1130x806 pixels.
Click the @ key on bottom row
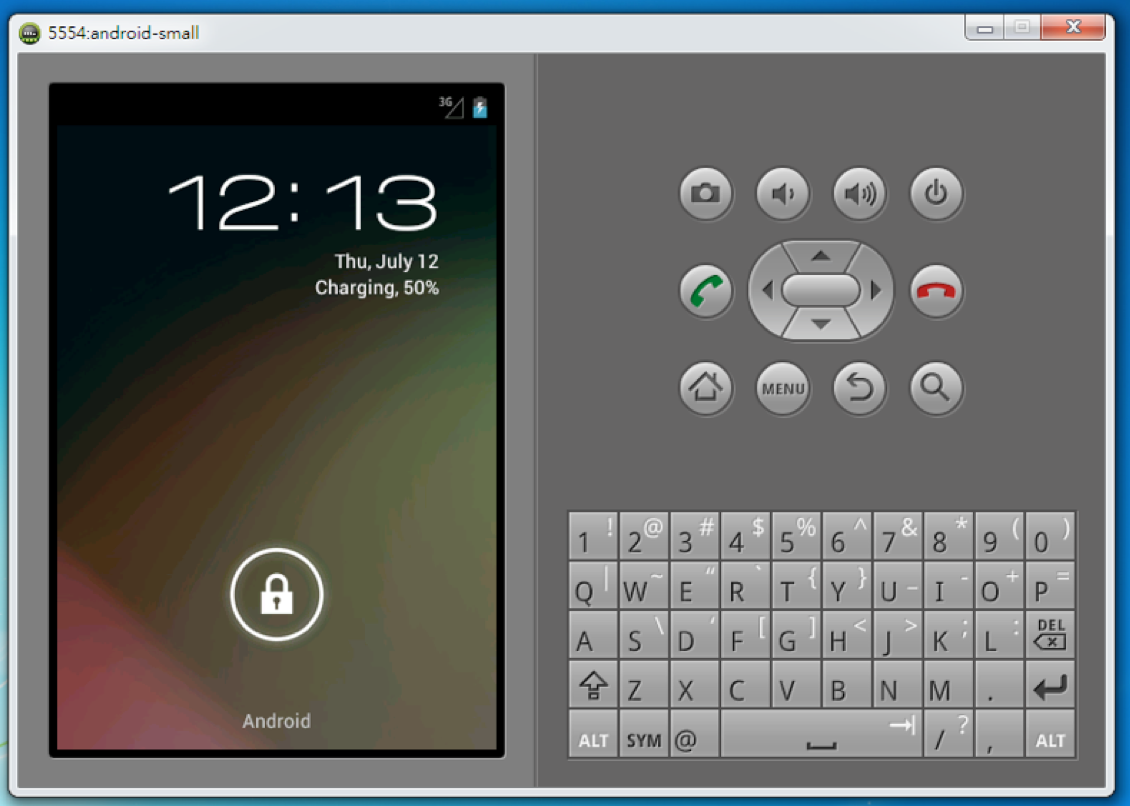coord(694,734)
